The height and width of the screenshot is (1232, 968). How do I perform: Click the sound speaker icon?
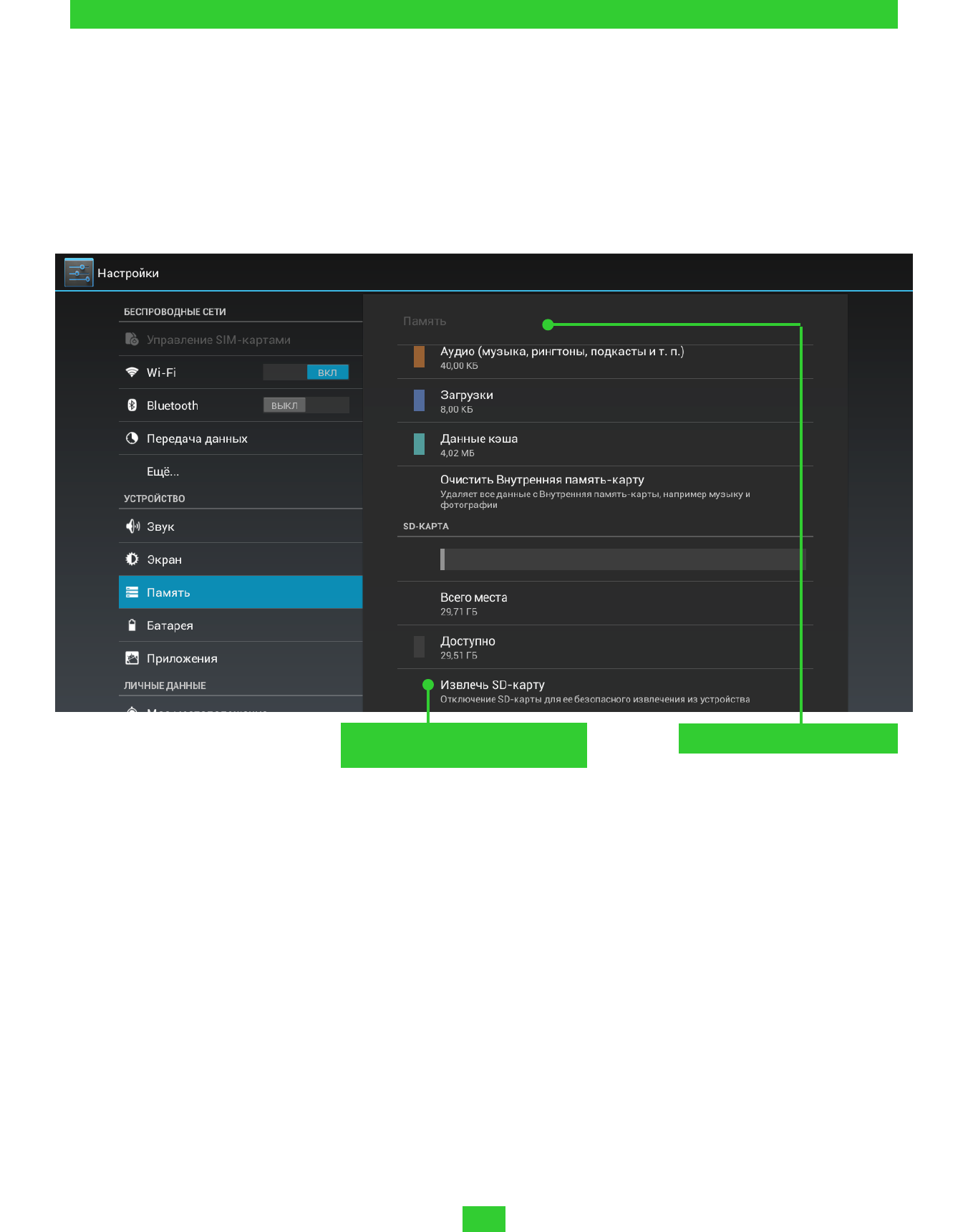132,526
